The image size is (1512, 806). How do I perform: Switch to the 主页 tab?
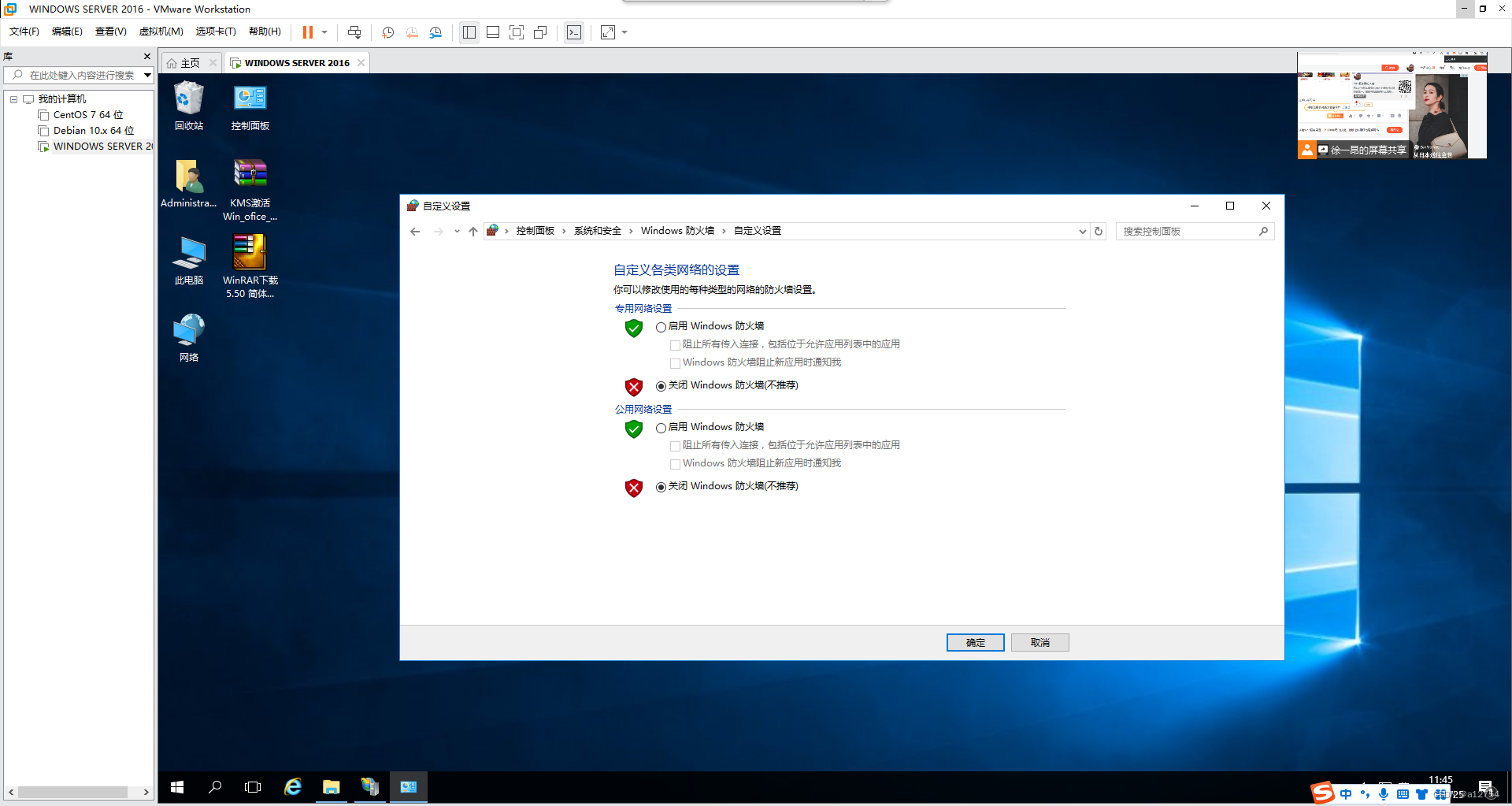(x=191, y=63)
